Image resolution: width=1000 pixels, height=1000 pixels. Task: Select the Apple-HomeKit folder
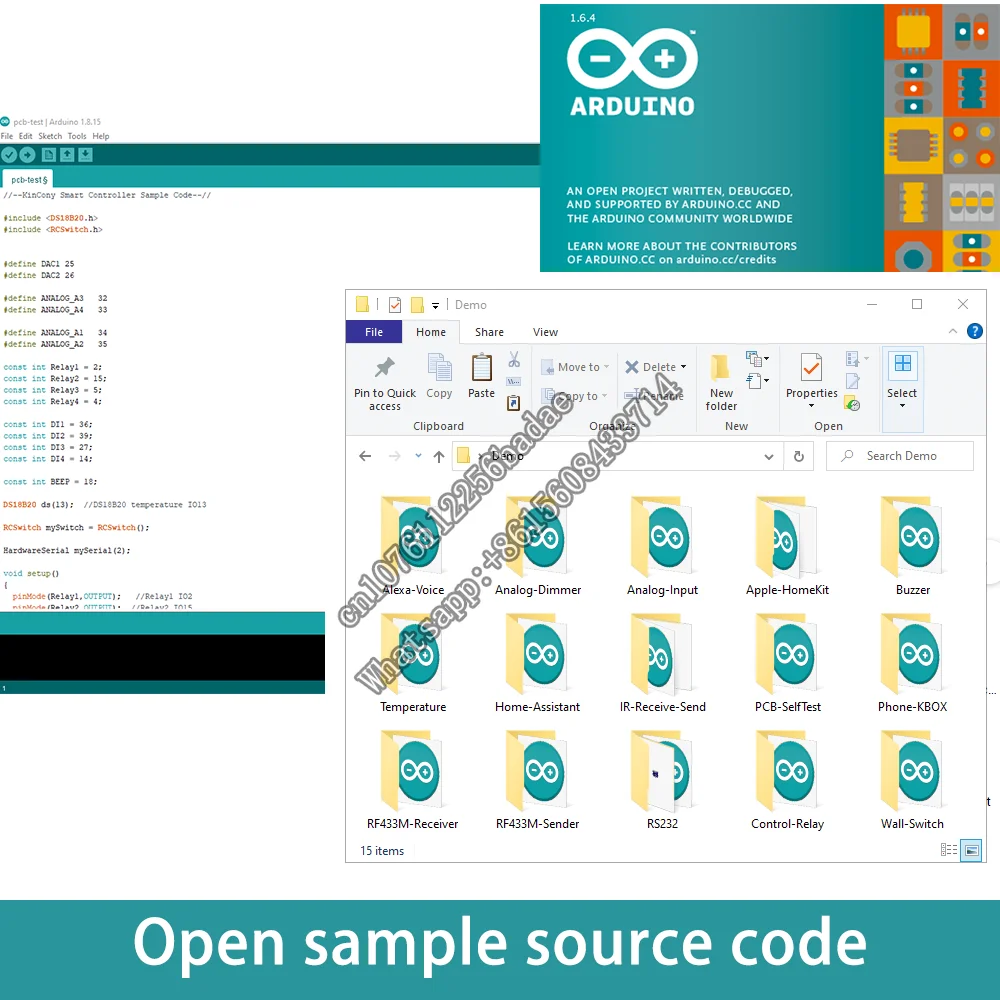click(x=788, y=547)
